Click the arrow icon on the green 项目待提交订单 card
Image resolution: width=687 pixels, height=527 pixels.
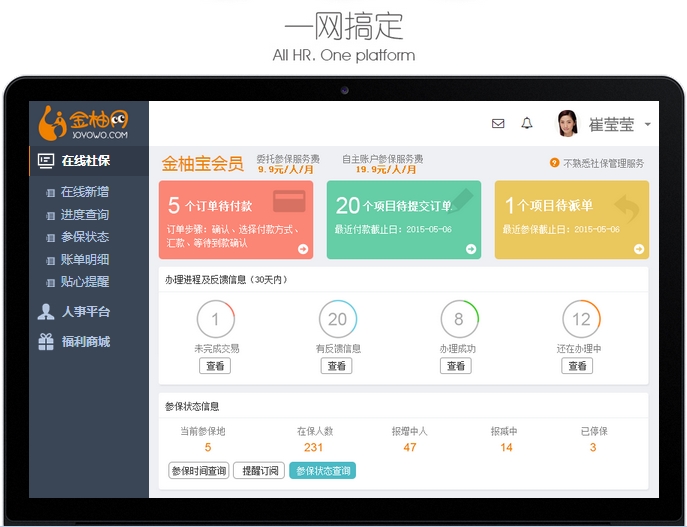(x=471, y=249)
